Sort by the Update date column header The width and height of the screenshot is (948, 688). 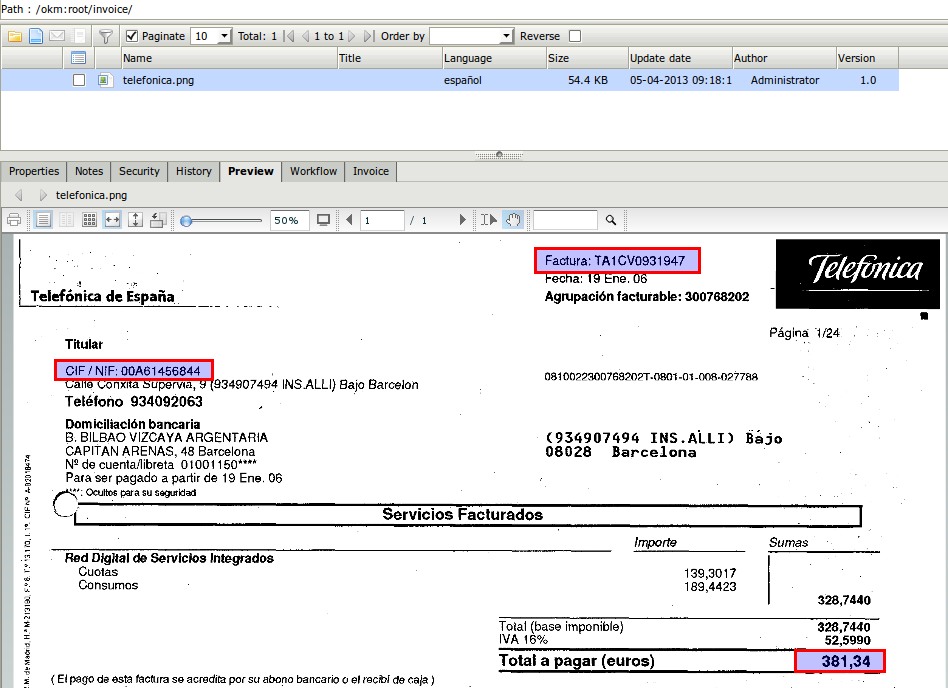click(680, 58)
